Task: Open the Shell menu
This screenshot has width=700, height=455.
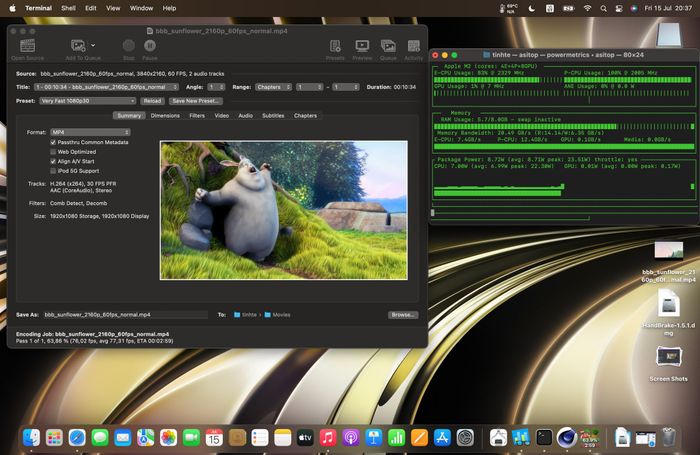Action: tap(68, 8)
